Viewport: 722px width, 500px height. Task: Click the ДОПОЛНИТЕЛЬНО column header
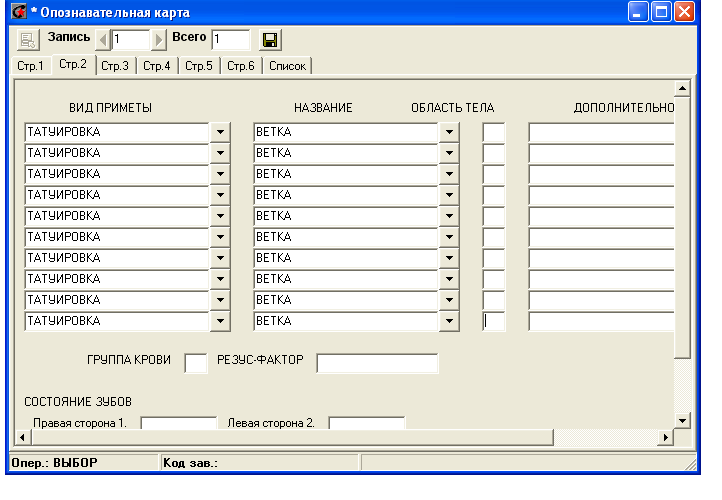[624, 108]
